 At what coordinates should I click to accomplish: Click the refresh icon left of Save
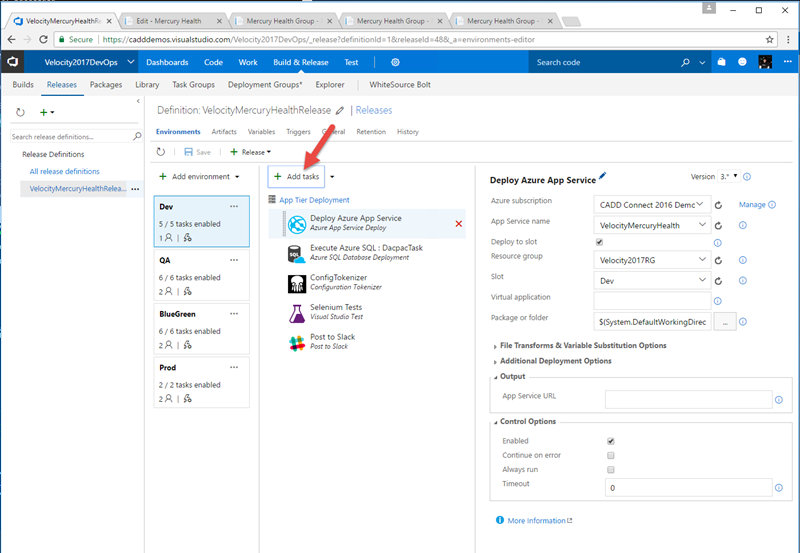coord(161,152)
